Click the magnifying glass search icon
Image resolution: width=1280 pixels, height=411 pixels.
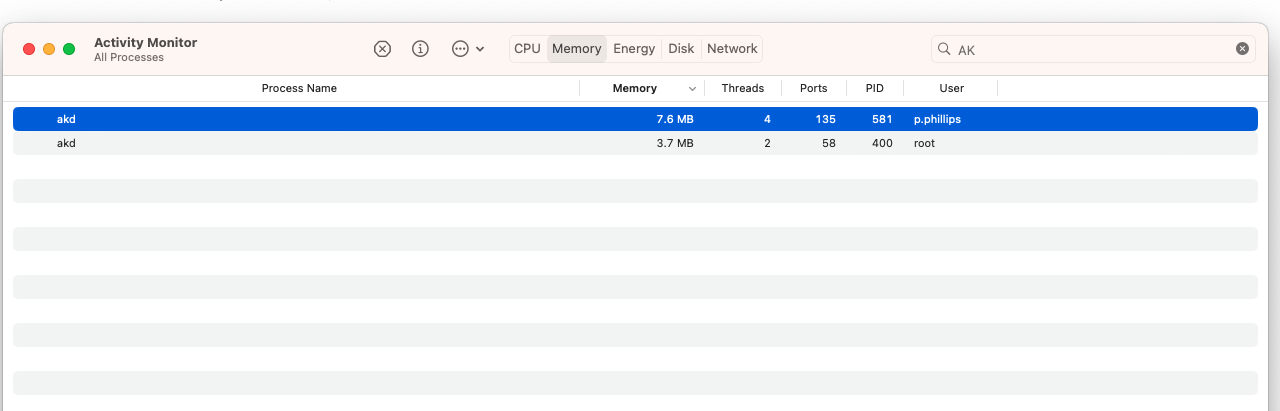pos(944,49)
